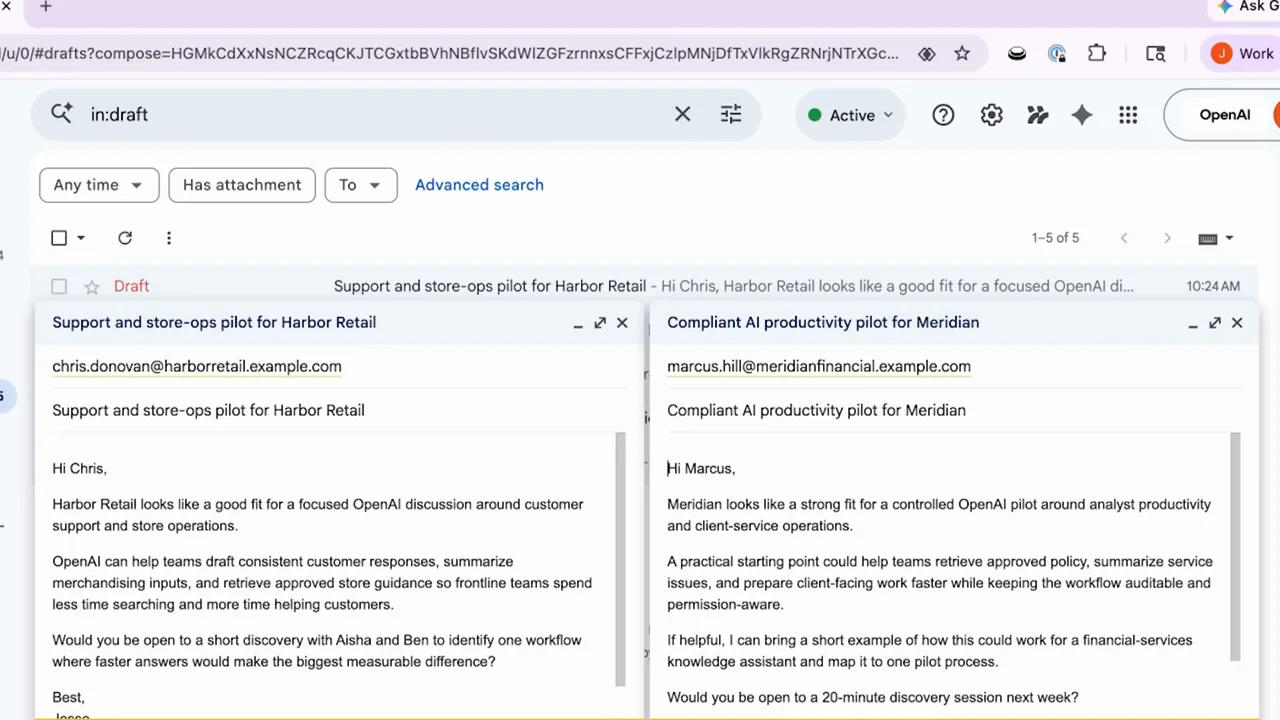This screenshot has height=720, width=1280.
Task: Open the Gemini sparkle icon
Action: coord(1082,115)
